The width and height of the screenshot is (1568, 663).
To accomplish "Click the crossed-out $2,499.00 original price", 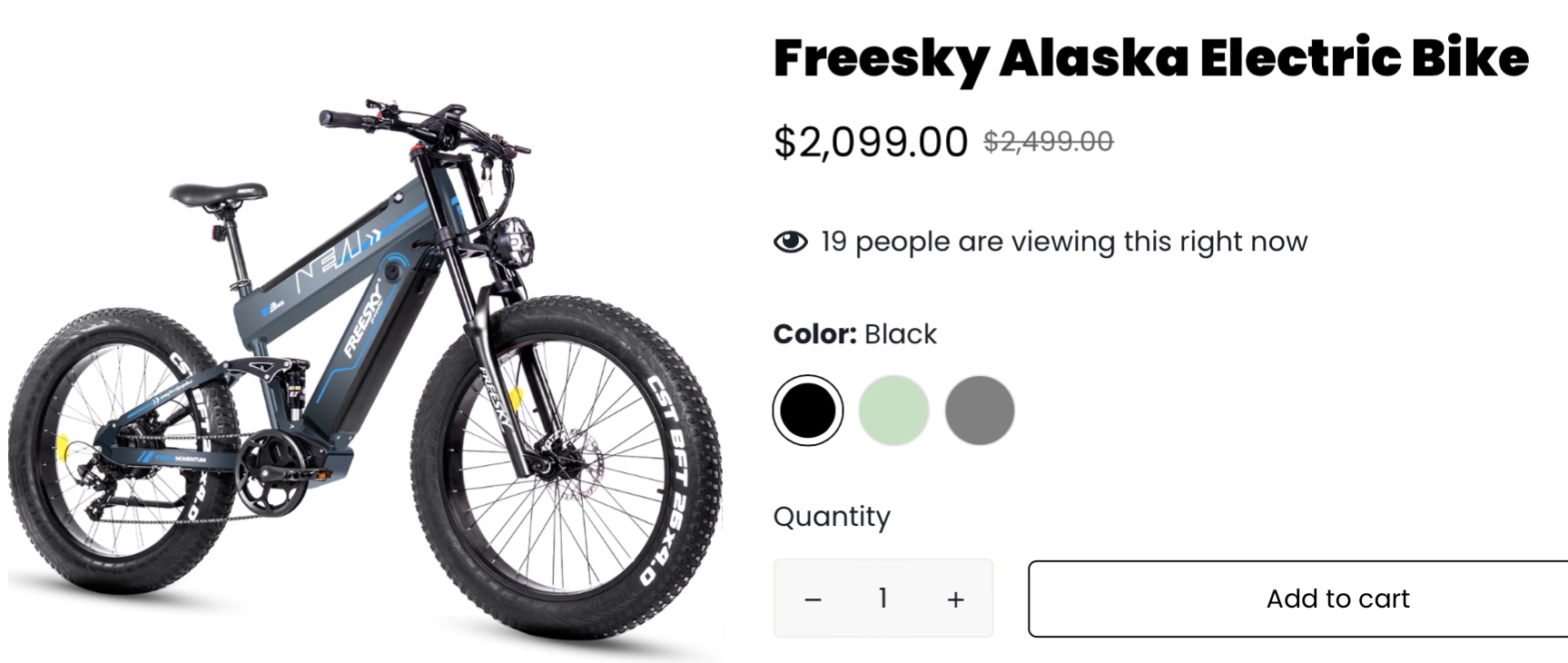I will 1048,142.
